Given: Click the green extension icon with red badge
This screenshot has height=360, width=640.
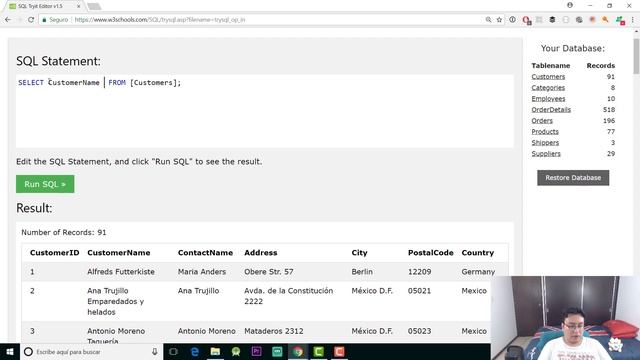Looking at the screenshot, I should (620, 20).
